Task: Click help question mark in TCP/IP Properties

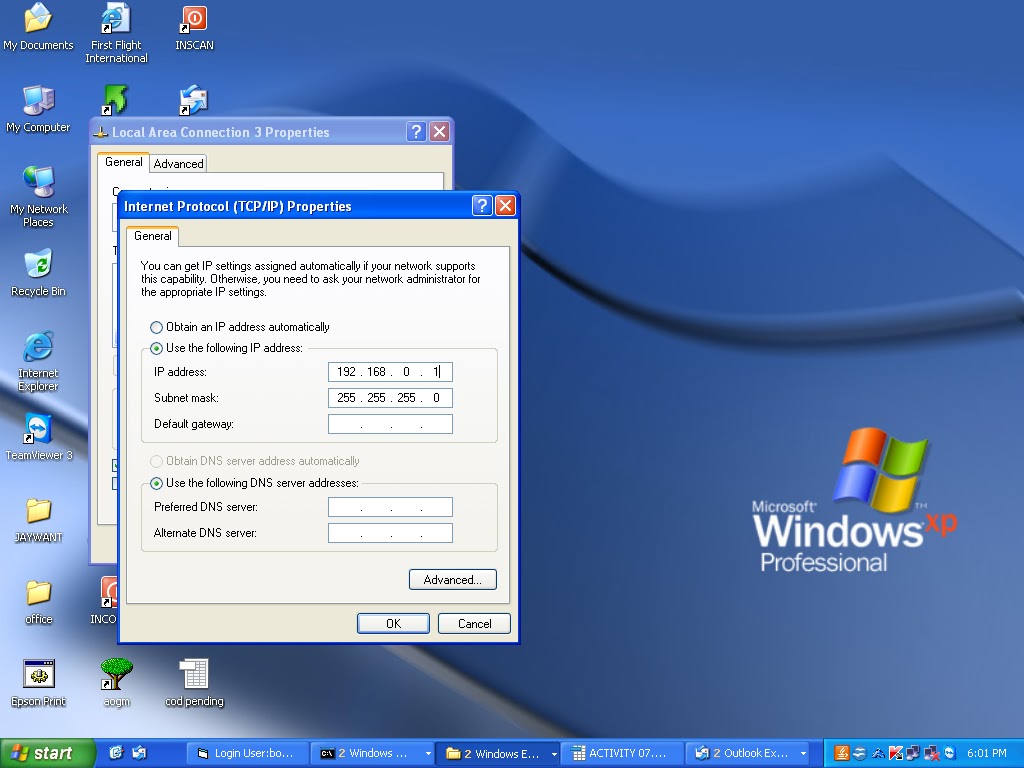Action: pos(481,206)
